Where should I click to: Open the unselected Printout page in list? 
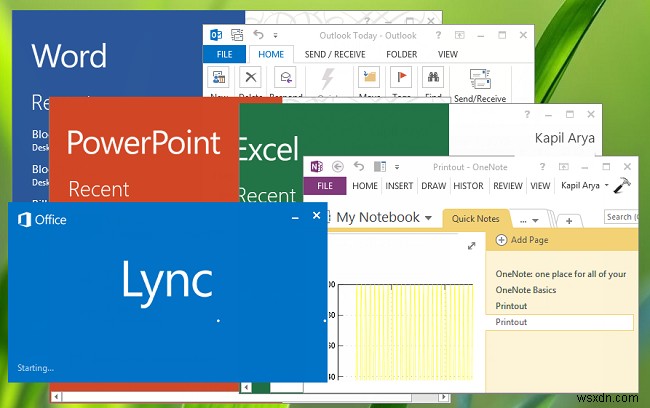[511, 306]
